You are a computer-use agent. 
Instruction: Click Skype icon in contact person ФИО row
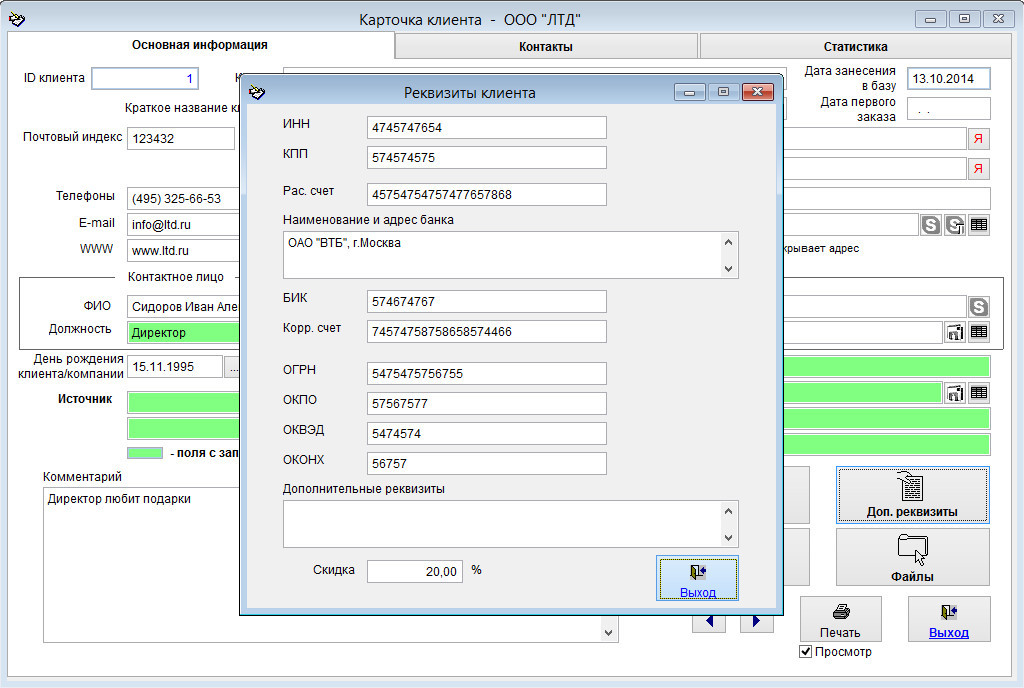coord(979,307)
